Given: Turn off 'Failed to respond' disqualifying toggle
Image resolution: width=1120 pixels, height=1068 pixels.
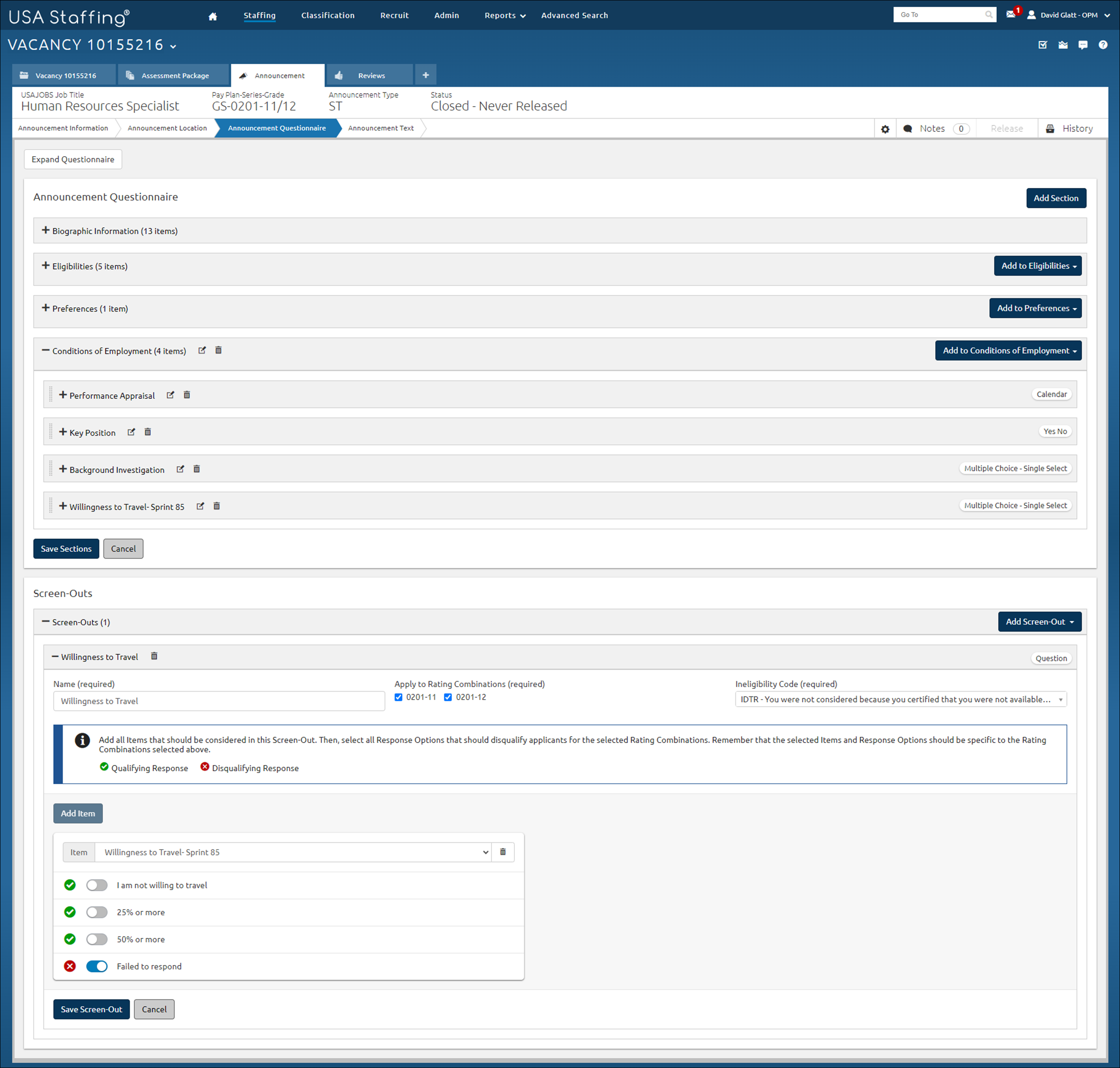Looking at the screenshot, I should (x=97, y=967).
